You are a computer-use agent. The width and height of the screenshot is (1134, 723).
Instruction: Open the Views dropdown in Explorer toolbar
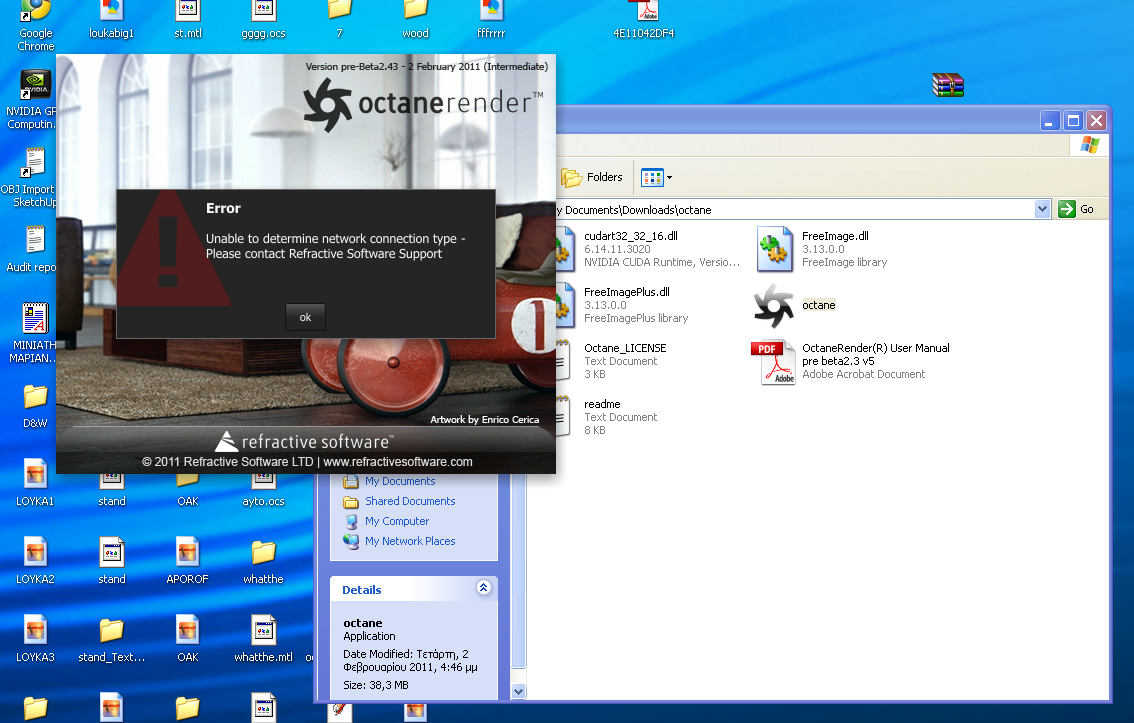(657, 177)
